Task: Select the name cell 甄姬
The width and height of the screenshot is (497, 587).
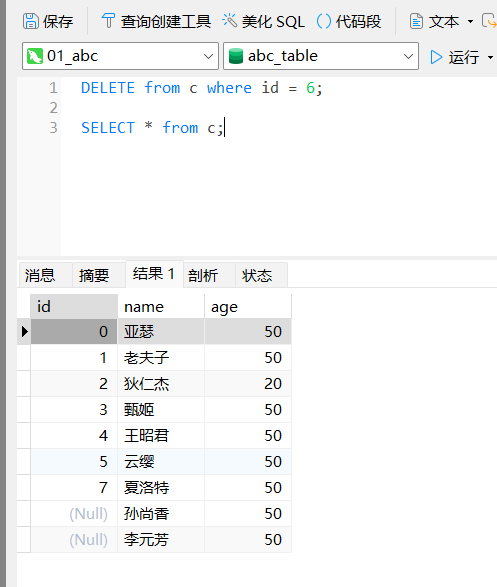Action: [x=161, y=410]
